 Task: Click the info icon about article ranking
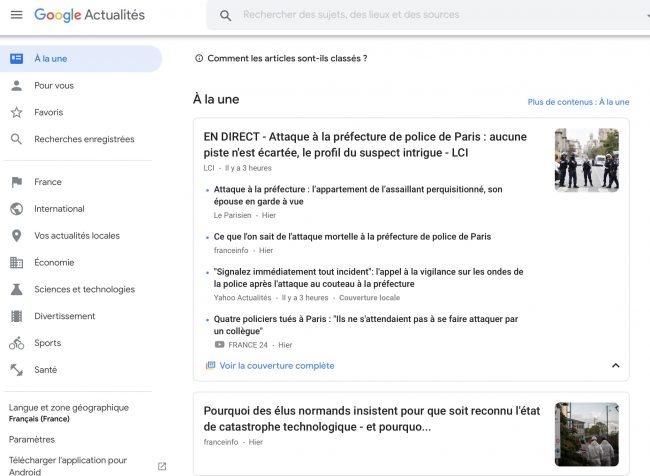(199, 58)
